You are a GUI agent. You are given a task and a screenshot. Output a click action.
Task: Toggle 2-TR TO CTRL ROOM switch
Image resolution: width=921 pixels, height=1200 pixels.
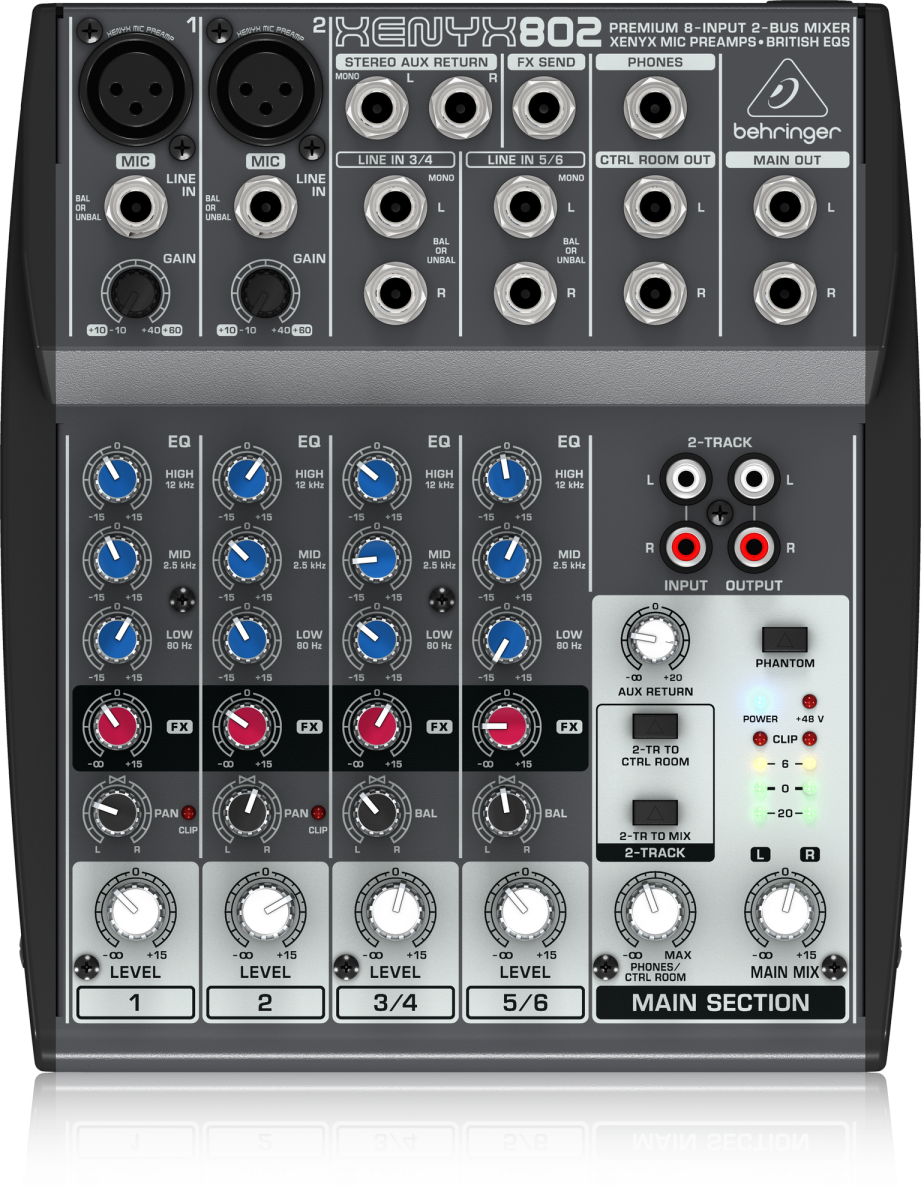pos(655,726)
